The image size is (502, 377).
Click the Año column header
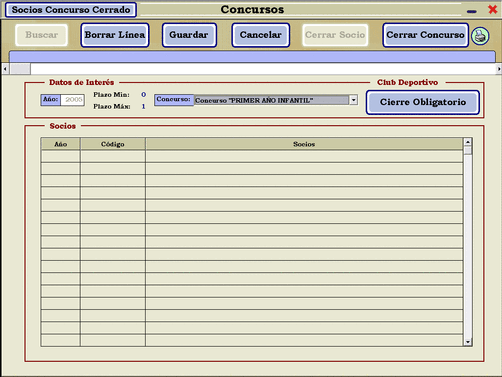tap(61, 144)
